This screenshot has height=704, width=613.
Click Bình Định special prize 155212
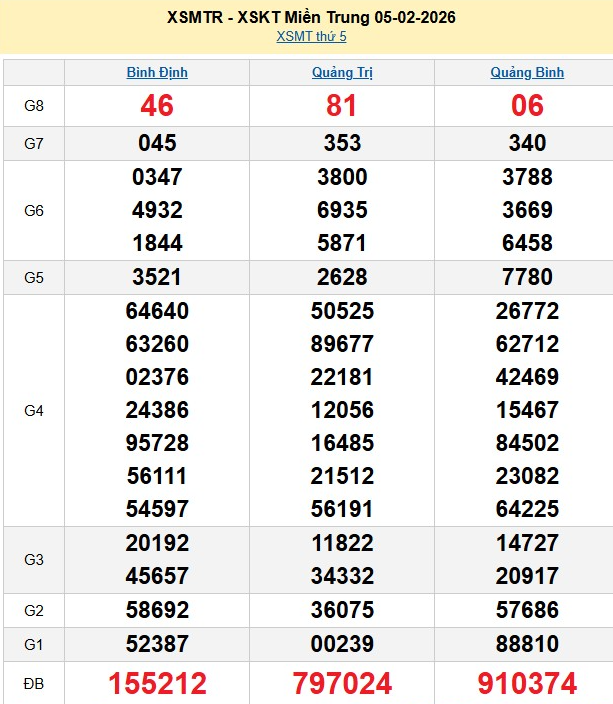(157, 684)
